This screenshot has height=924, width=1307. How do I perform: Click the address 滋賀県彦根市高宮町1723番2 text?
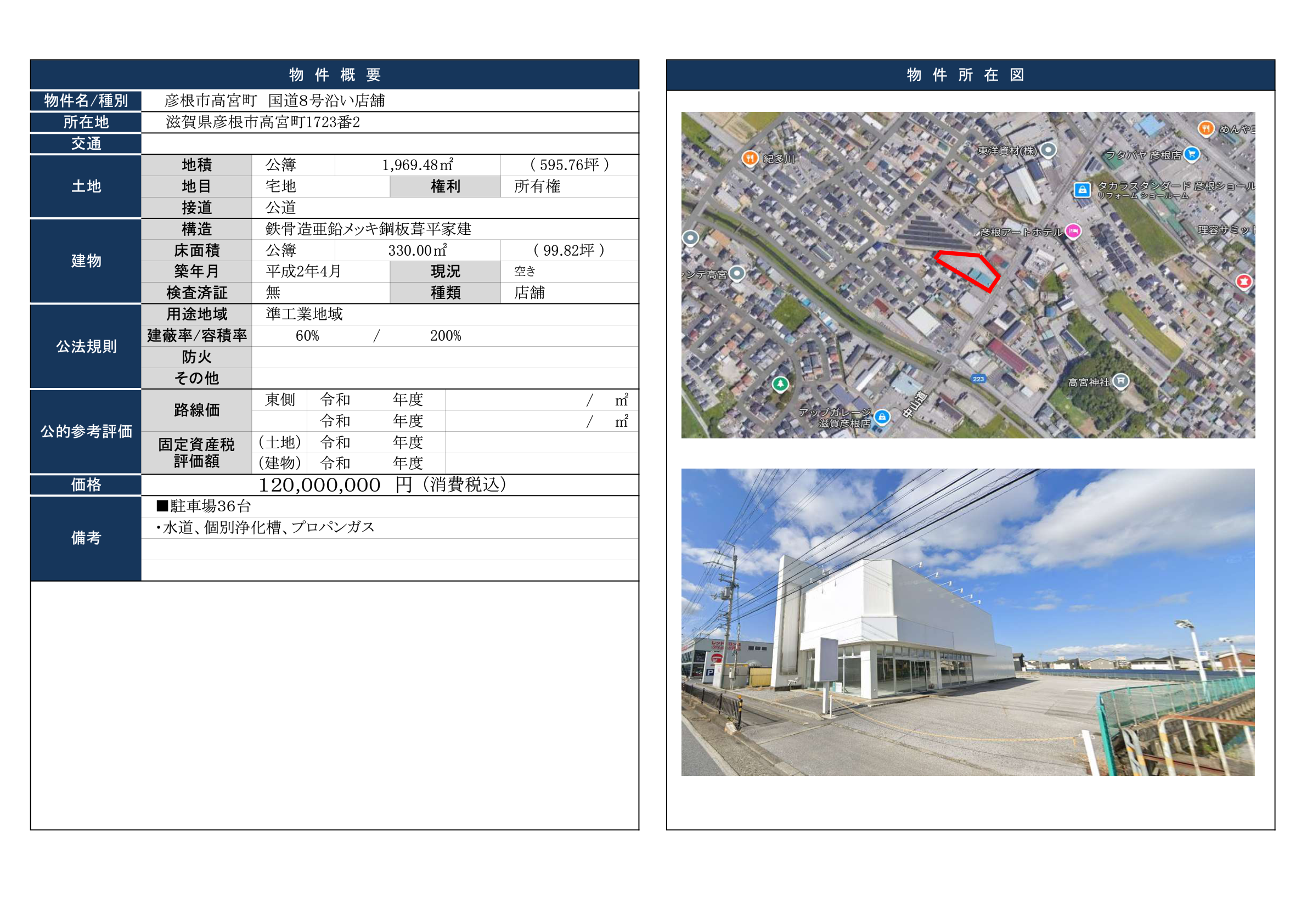point(262,122)
